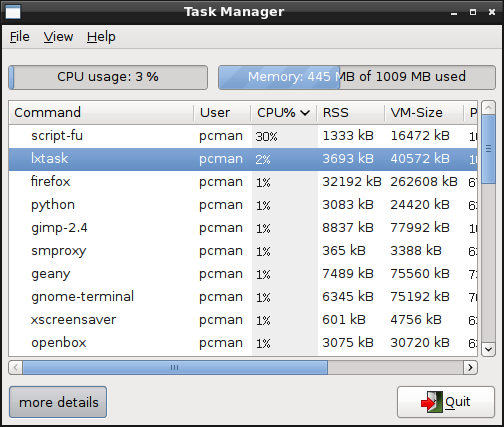
Task: Toggle the more details button
Action: point(58,402)
